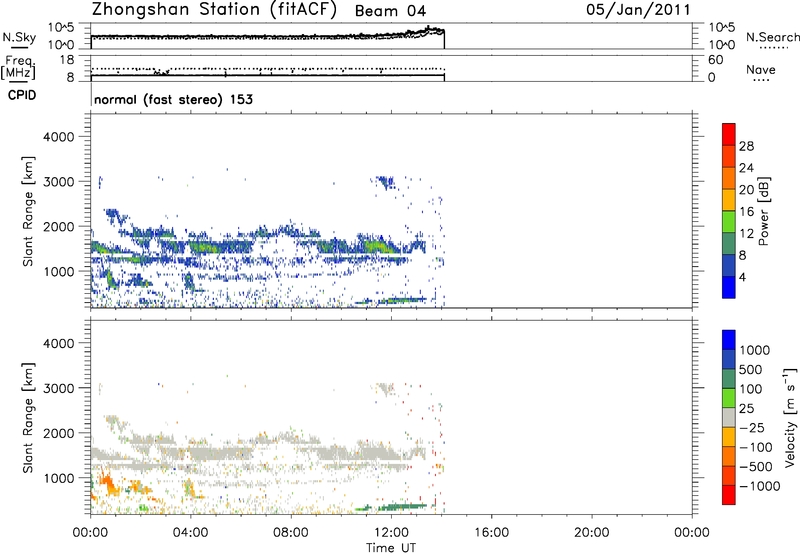Click the "Beam 04" label
The image size is (800, 554).
click(390, 11)
